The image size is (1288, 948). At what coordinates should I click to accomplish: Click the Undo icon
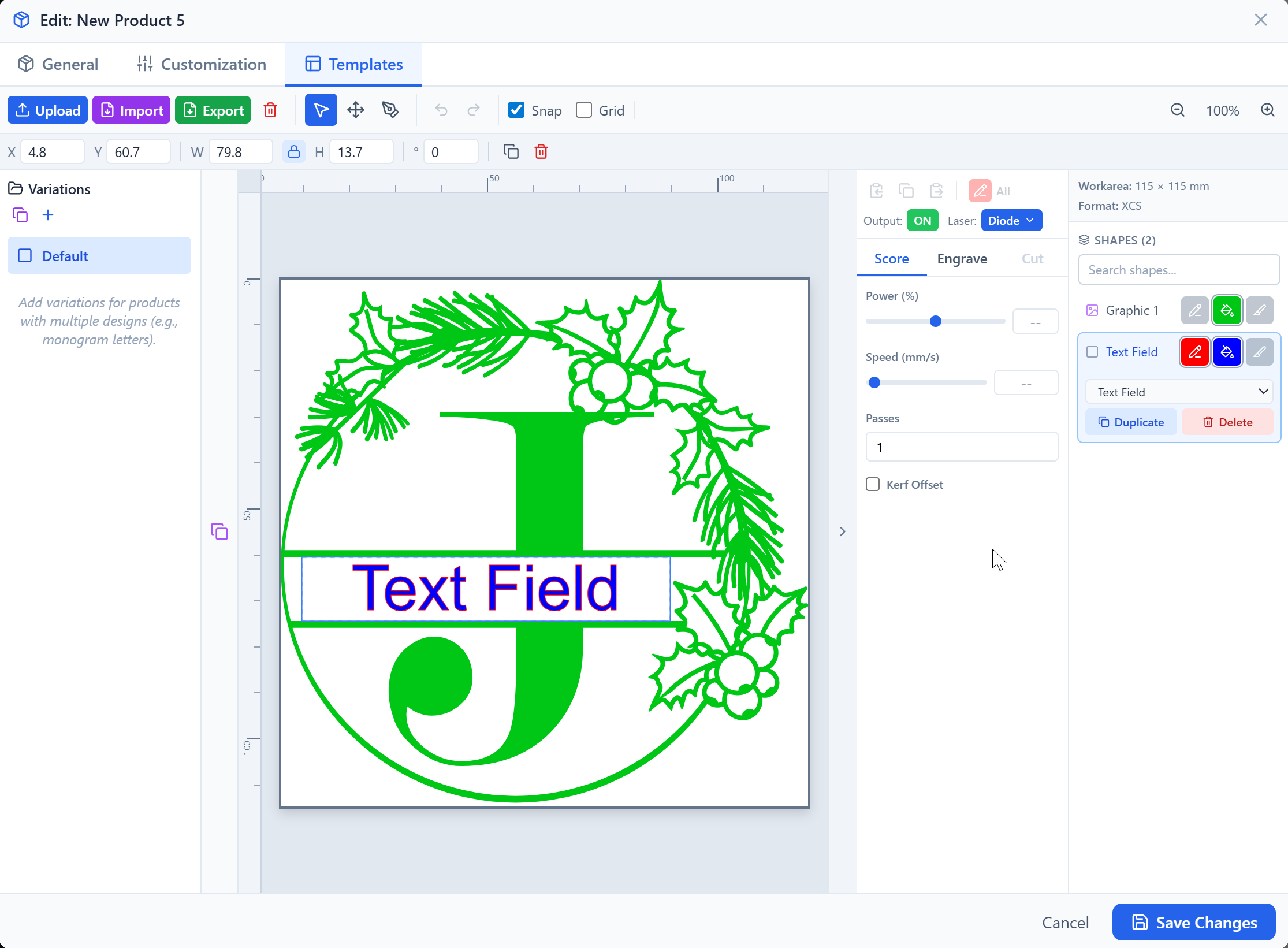point(441,110)
